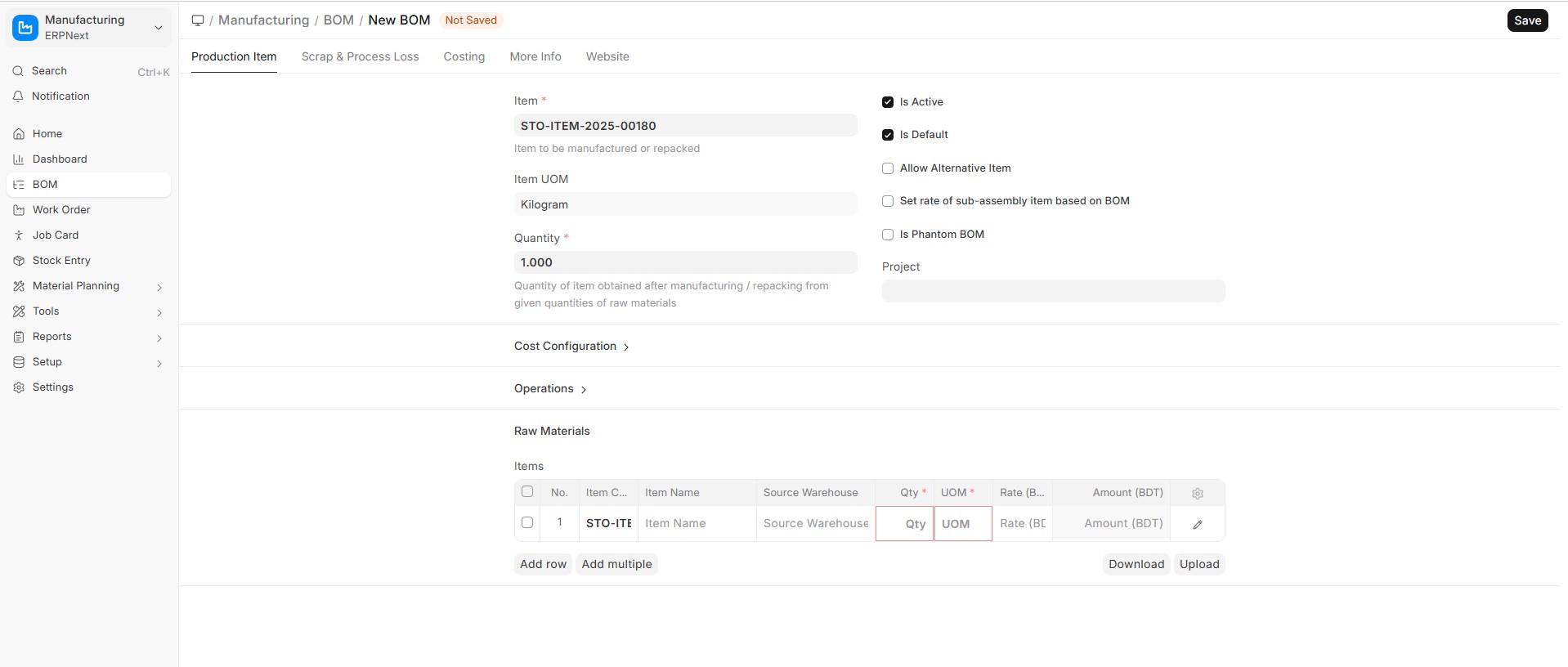Click the Job Card sidebar icon
The image size is (1568, 667).
(x=19, y=235)
